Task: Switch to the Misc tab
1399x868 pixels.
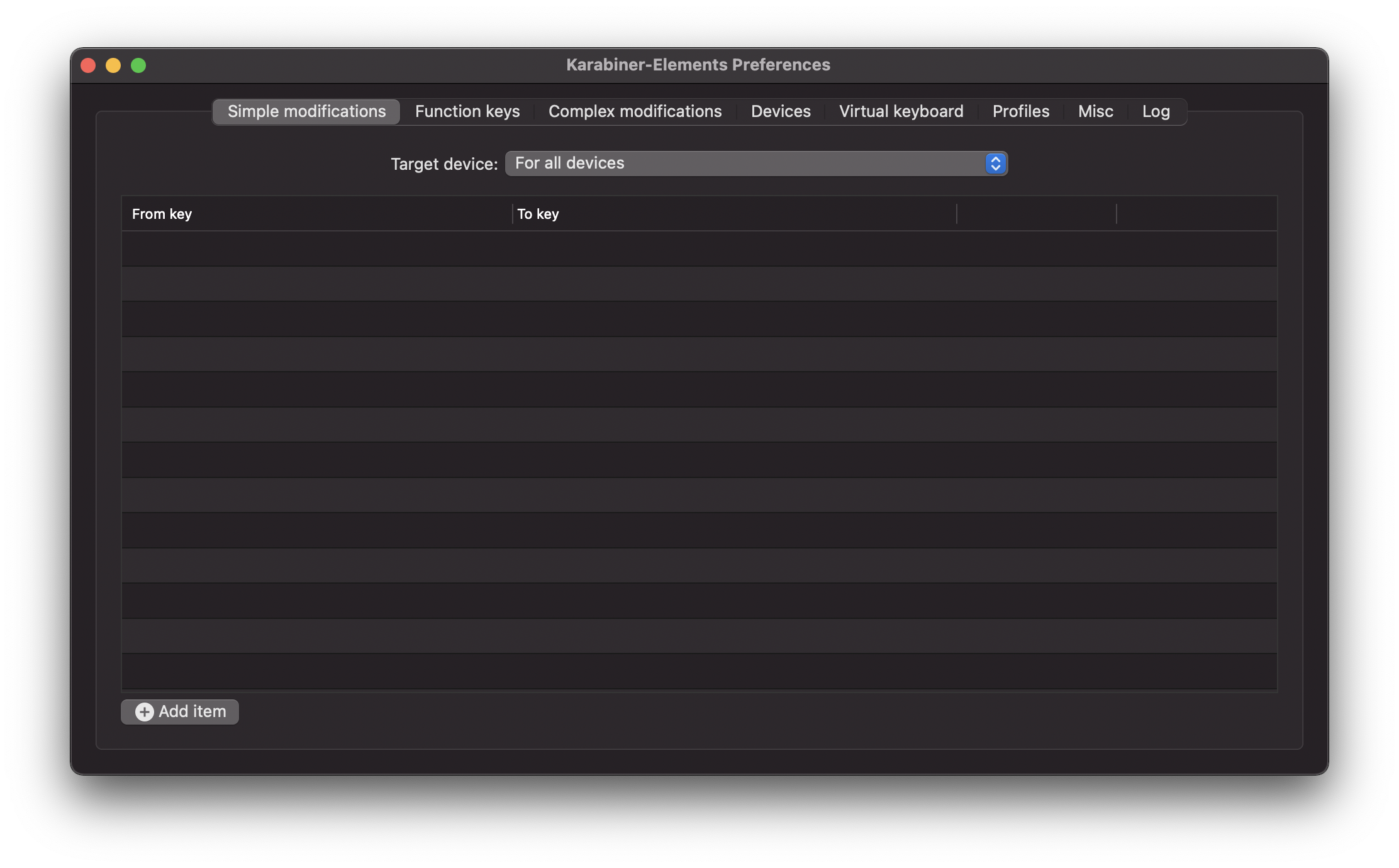Action: [1095, 111]
